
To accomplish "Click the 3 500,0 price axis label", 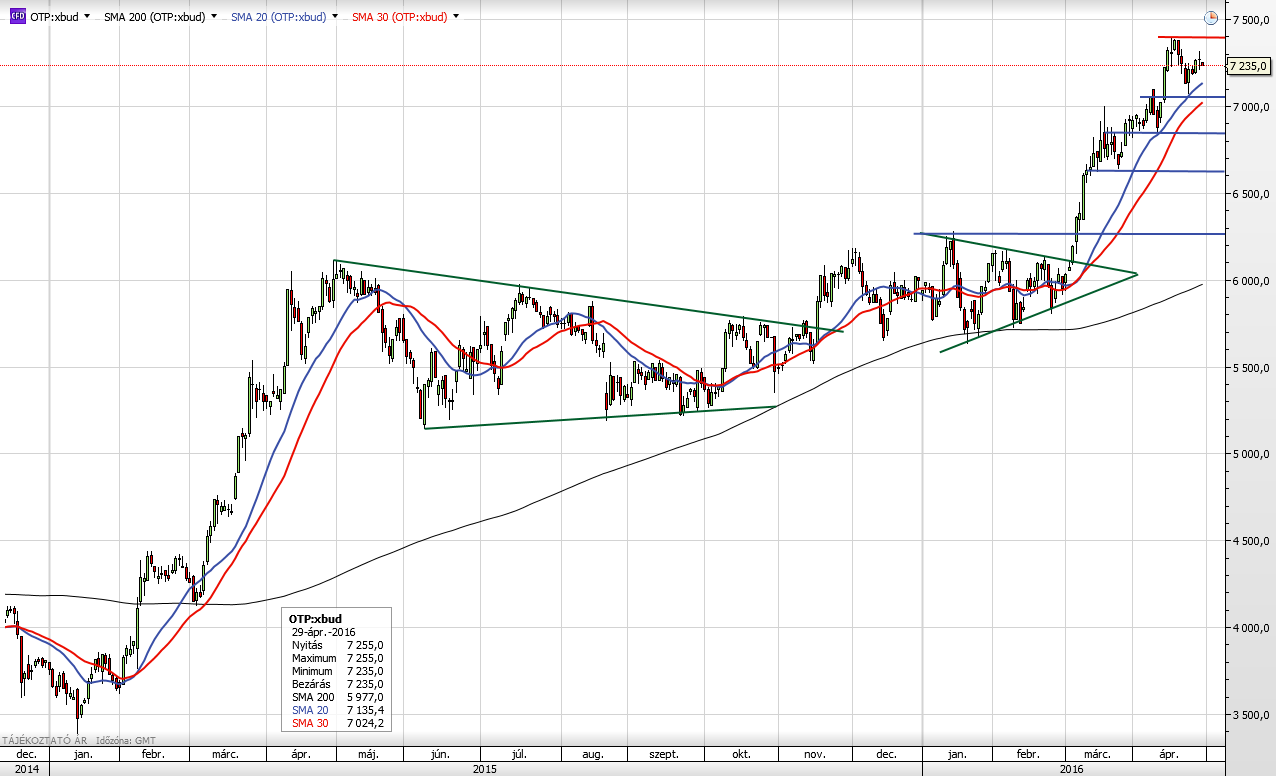I will (1251, 716).
